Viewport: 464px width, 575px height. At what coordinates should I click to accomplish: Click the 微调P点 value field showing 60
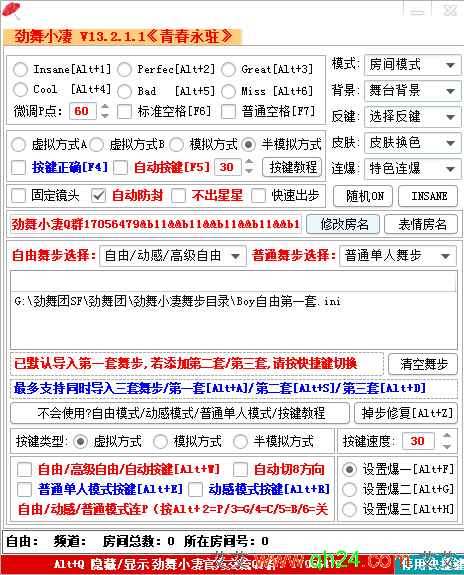tap(83, 111)
